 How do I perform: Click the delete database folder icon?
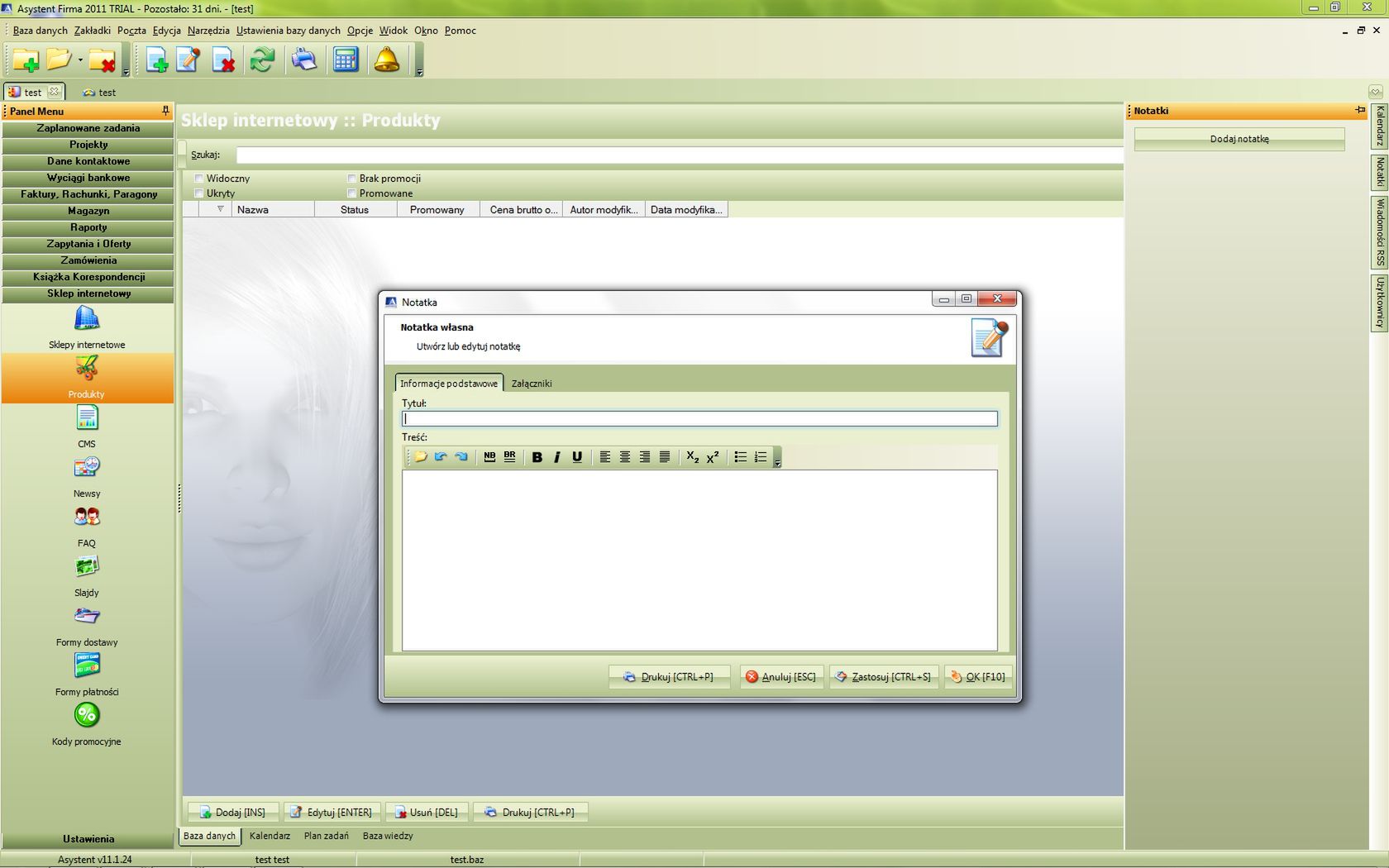click(103, 60)
